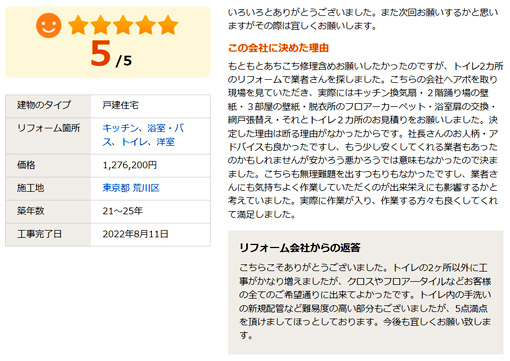The height and width of the screenshot is (361, 510).
Task: Open the 洋室 reform category link
Action: (166, 142)
